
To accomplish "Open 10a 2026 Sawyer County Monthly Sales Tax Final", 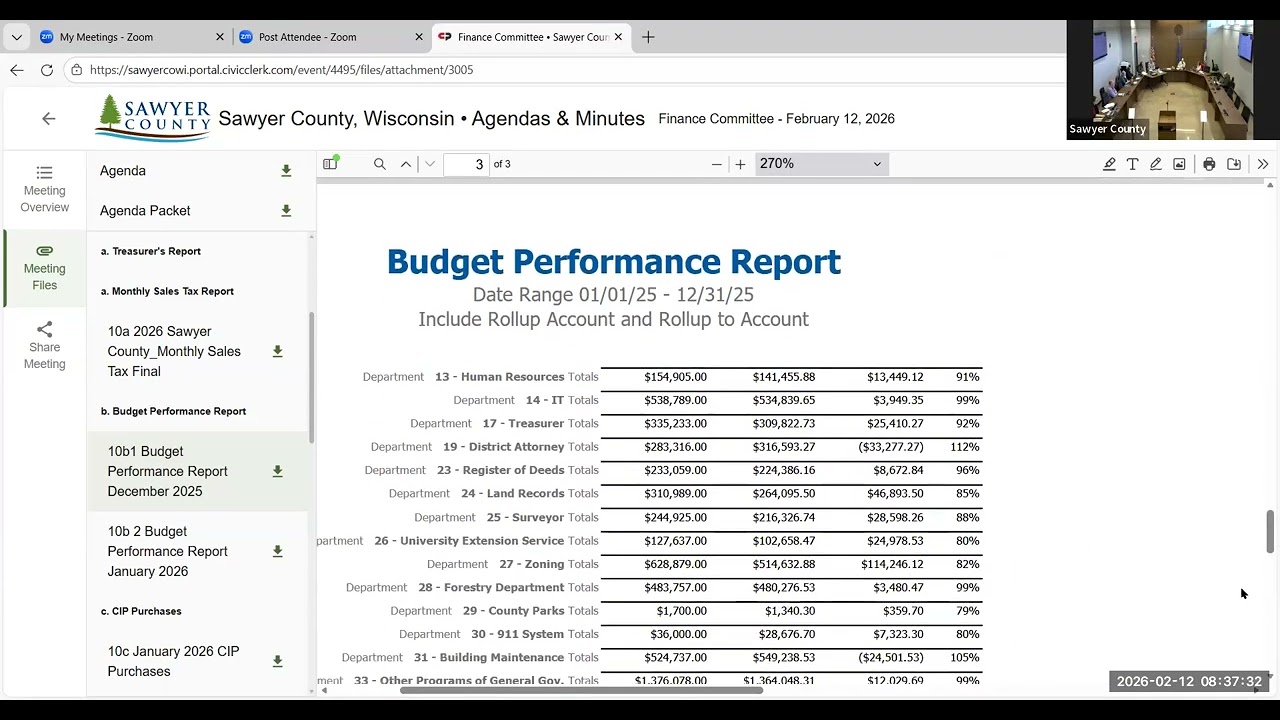I will (174, 351).
